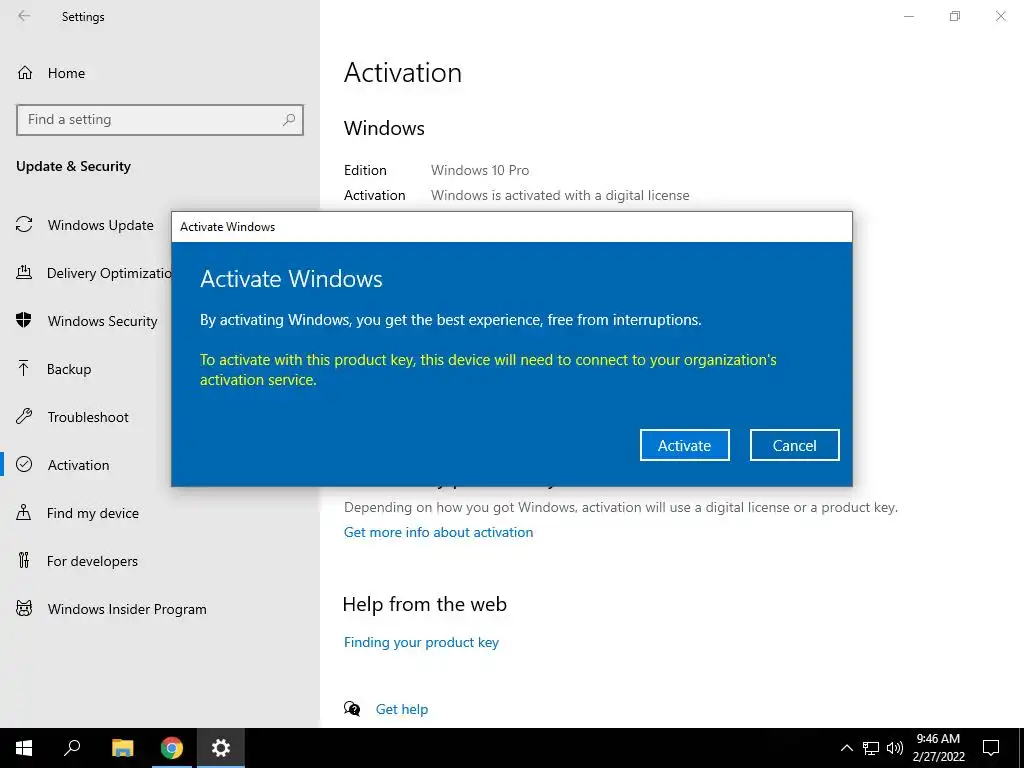This screenshot has height=768, width=1024.
Task: Launch Google Chrome from taskbar
Action: pos(172,748)
